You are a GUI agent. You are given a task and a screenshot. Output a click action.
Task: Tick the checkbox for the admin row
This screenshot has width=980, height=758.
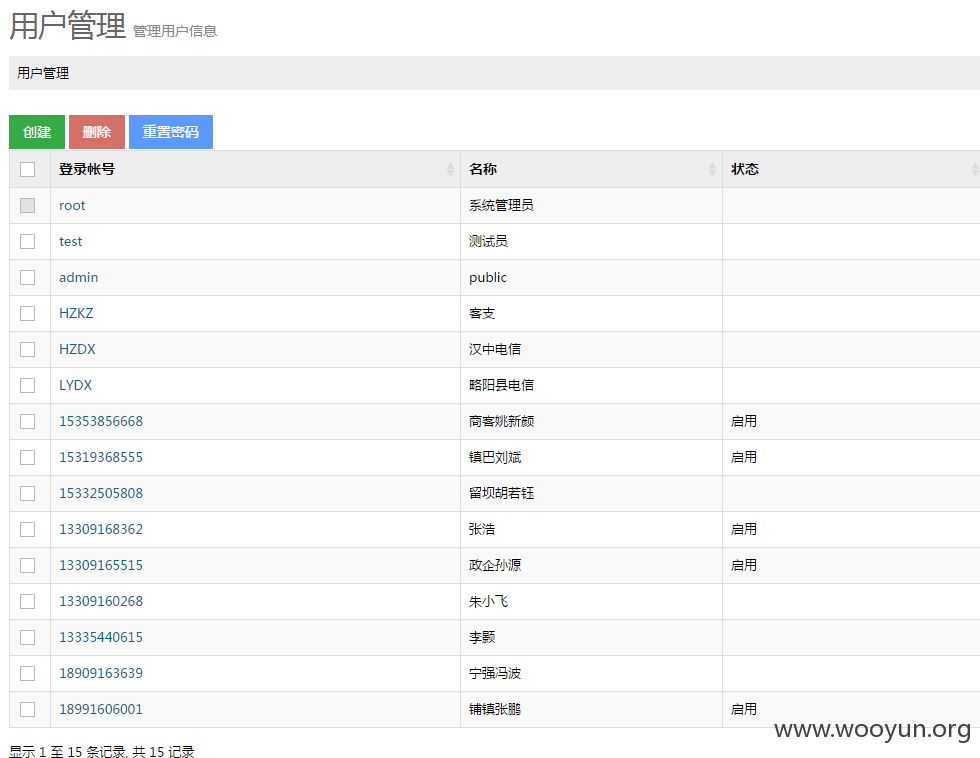tap(28, 277)
